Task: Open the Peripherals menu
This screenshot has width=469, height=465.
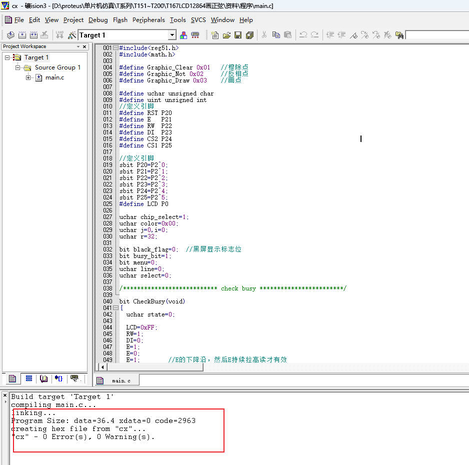Action: [x=148, y=20]
